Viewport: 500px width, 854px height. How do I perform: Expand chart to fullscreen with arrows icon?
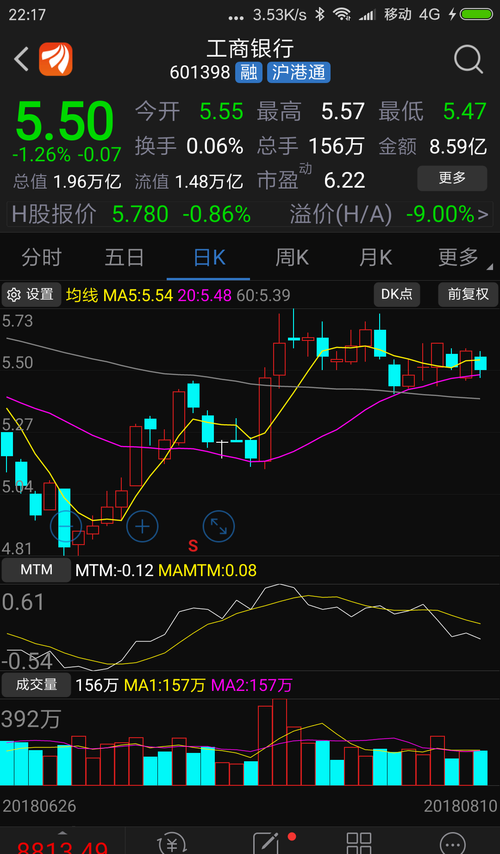[x=218, y=526]
